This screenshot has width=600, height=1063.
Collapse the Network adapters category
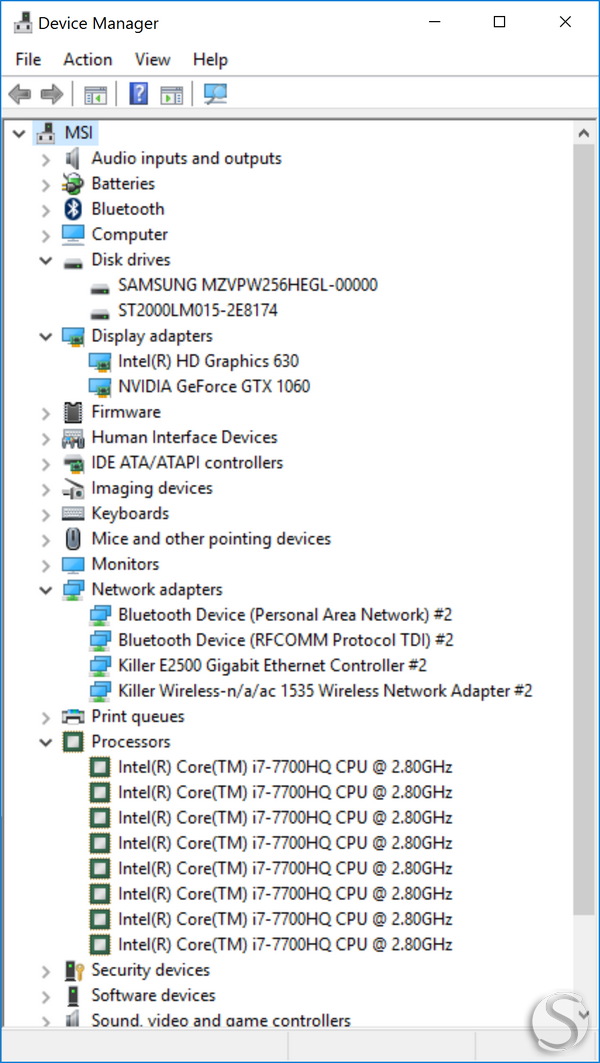coord(45,590)
